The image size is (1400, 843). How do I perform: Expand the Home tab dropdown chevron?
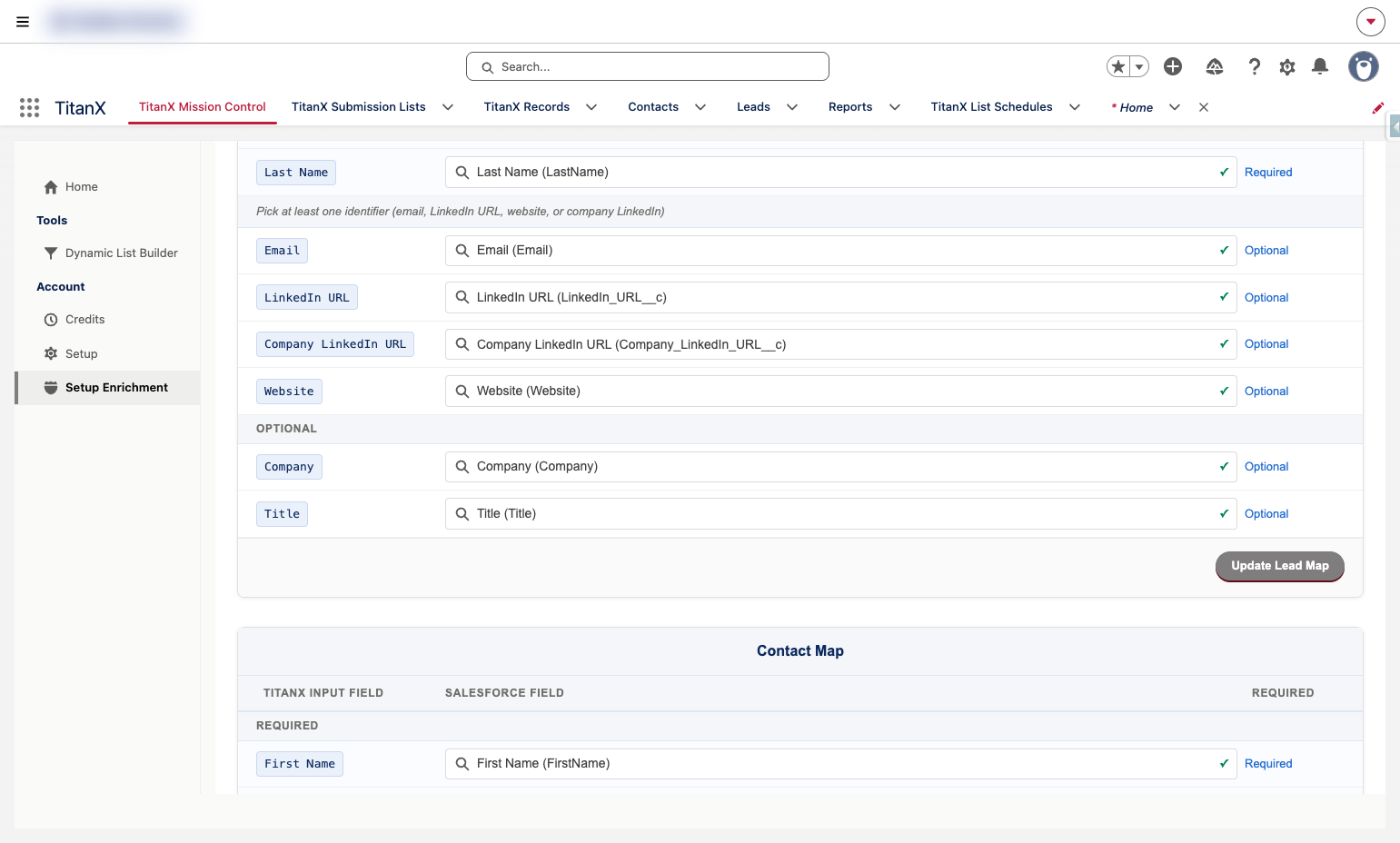(x=1175, y=107)
